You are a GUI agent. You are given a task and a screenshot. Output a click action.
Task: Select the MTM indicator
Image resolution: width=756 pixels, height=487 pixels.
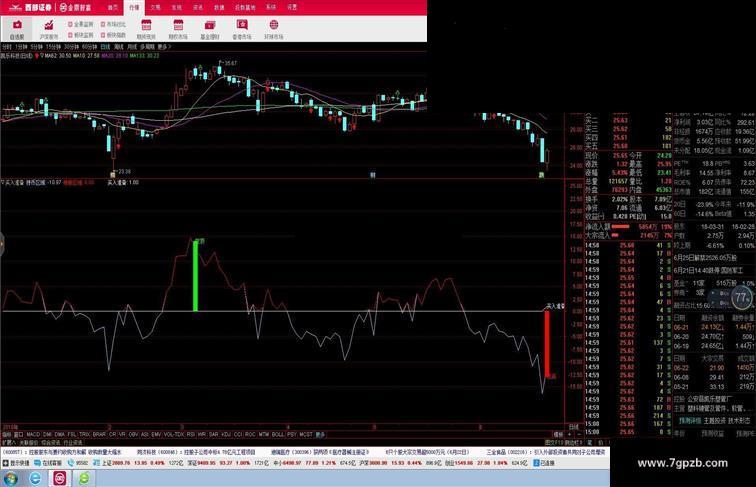tap(264, 434)
